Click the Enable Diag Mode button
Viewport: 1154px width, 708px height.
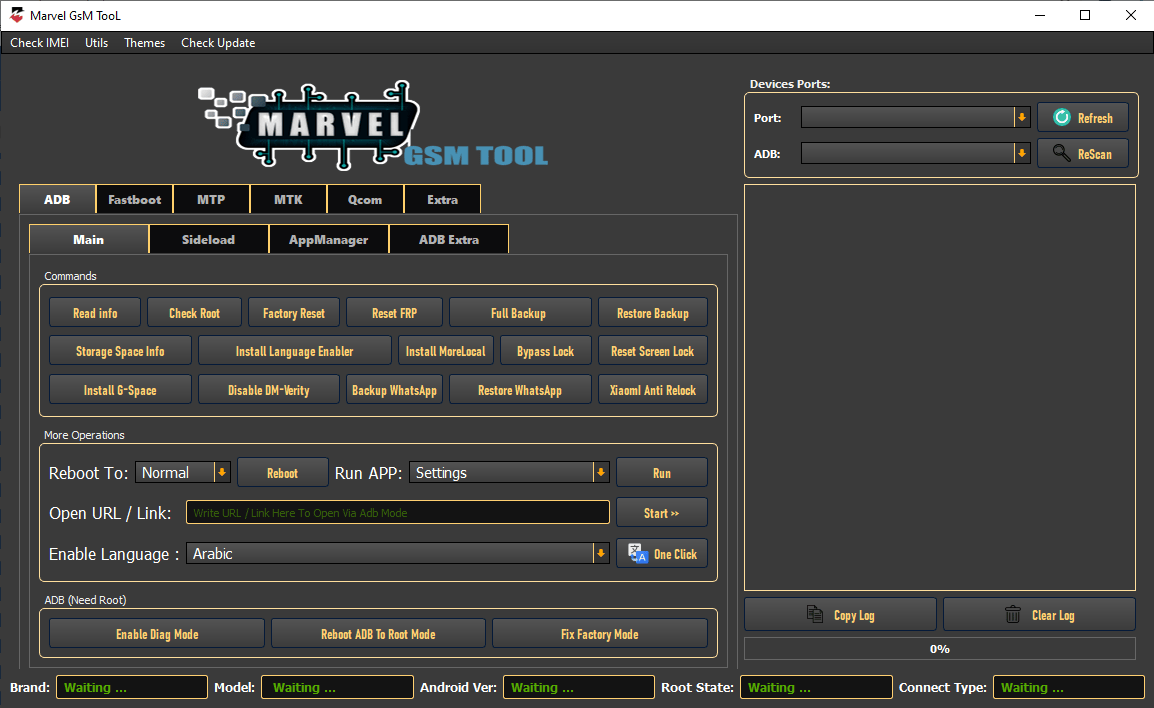coord(156,633)
